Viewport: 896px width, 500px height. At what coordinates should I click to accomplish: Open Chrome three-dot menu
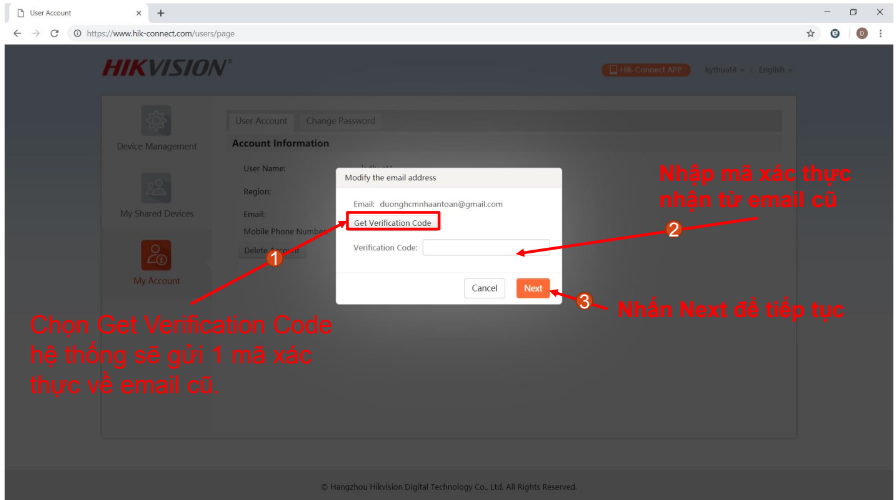pos(881,33)
